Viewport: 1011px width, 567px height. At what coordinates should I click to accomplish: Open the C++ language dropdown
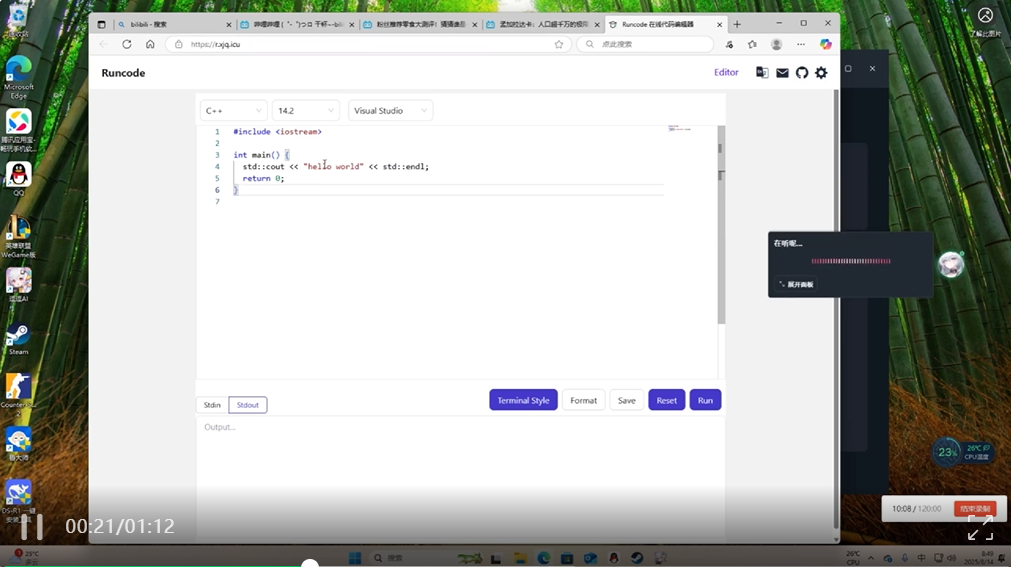(233, 111)
